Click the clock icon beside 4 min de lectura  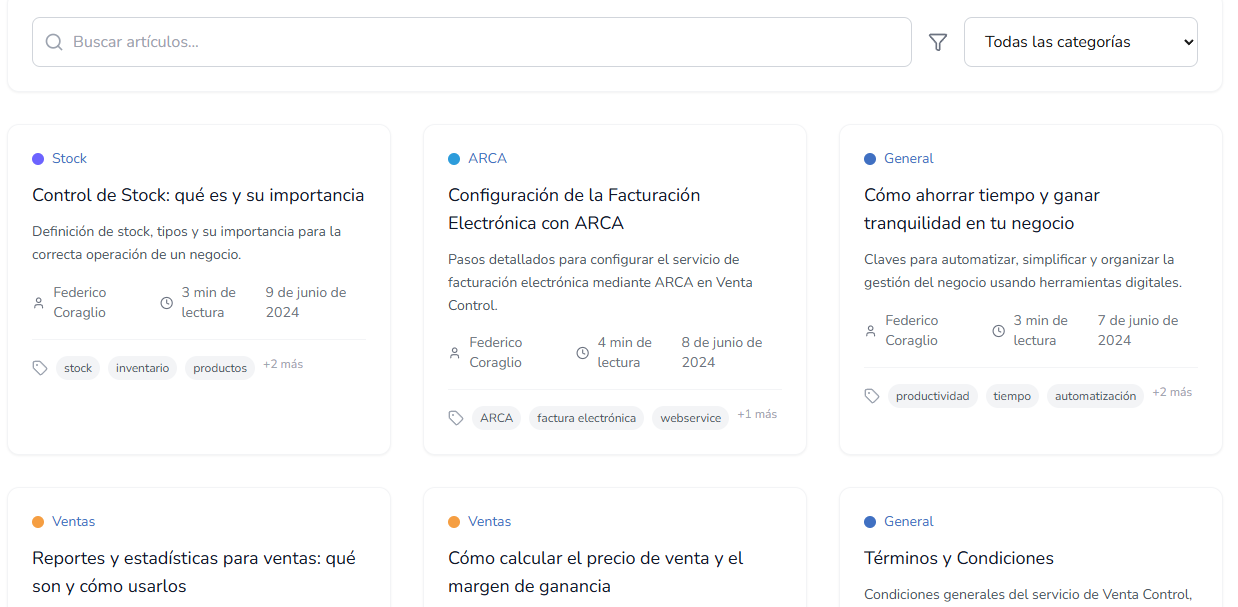click(x=583, y=352)
